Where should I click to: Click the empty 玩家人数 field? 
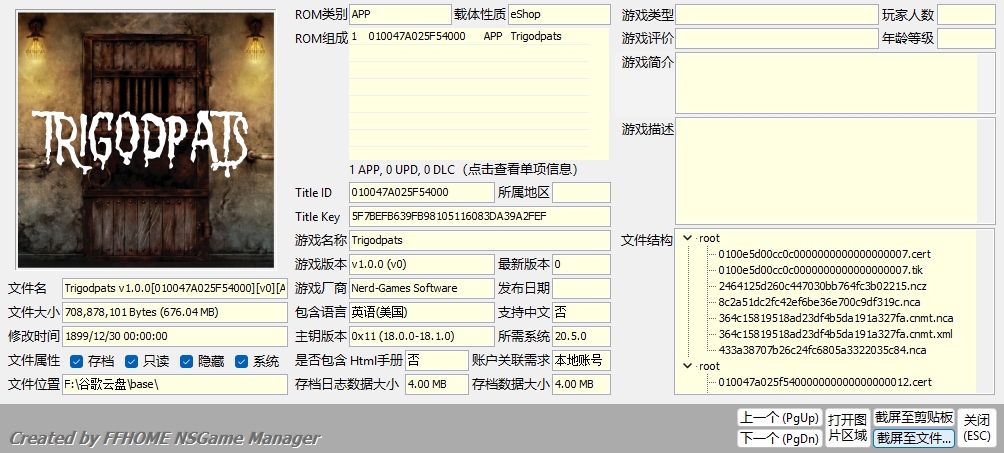tap(966, 14)
